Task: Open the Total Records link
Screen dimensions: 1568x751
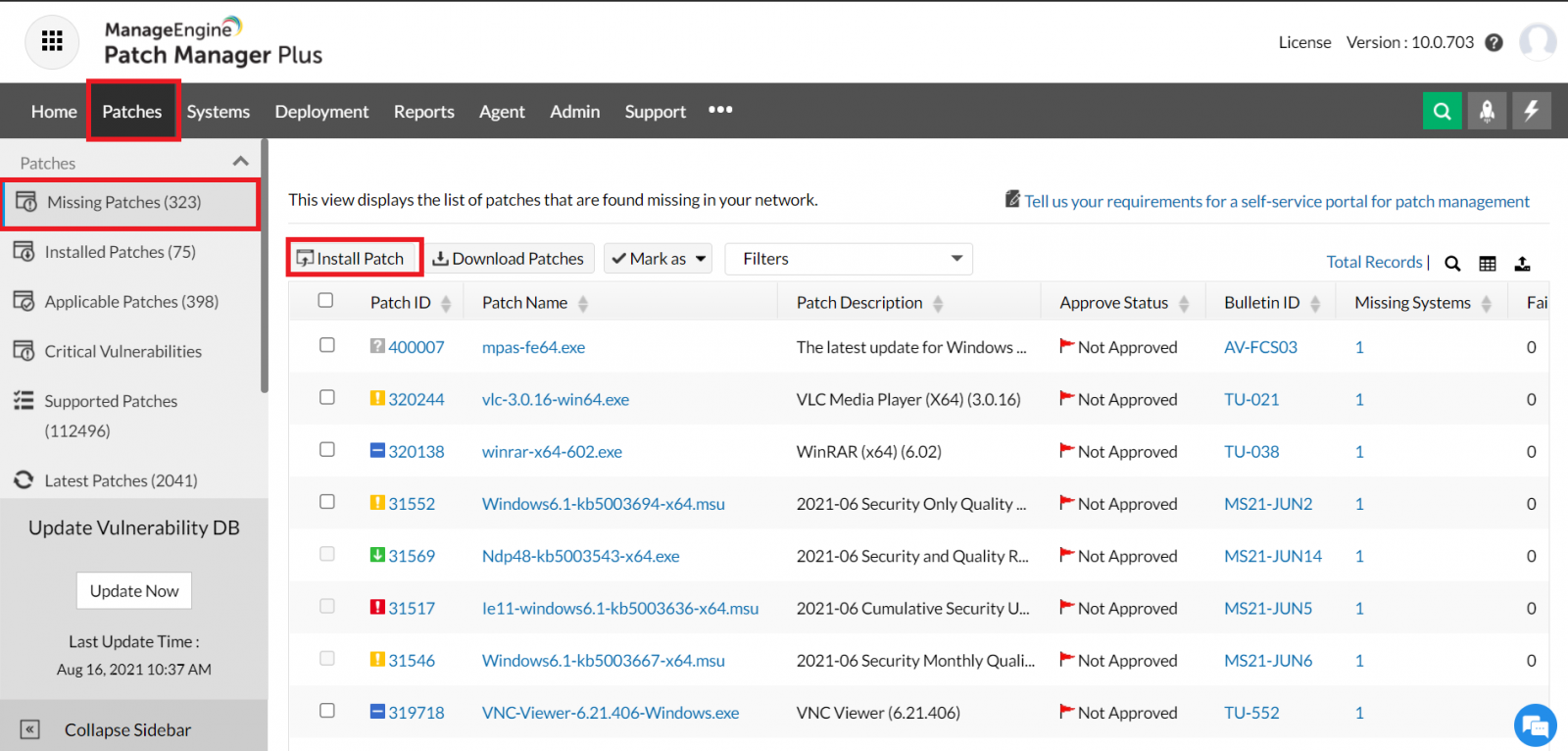Action: point(1374,262)
